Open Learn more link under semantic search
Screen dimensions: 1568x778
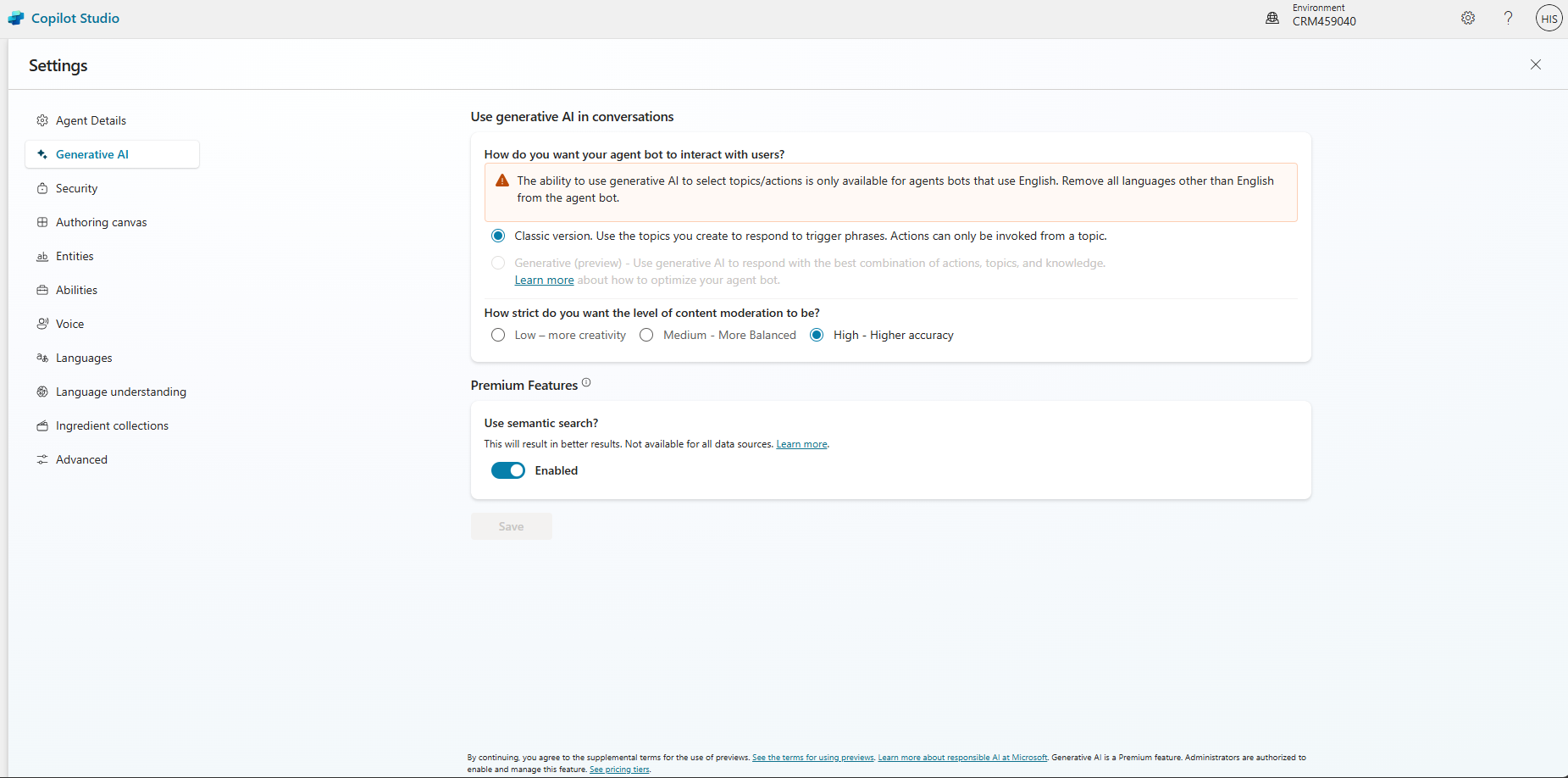pos(801,444)
